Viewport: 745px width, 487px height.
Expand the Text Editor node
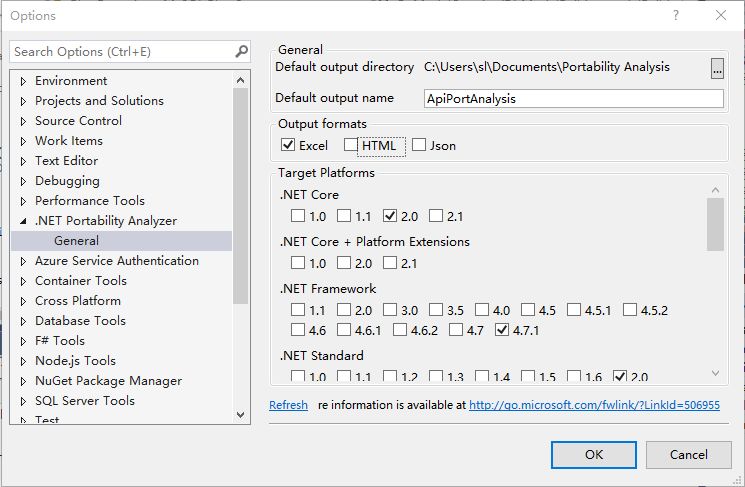pyautogui.click(x=23, y=161)
